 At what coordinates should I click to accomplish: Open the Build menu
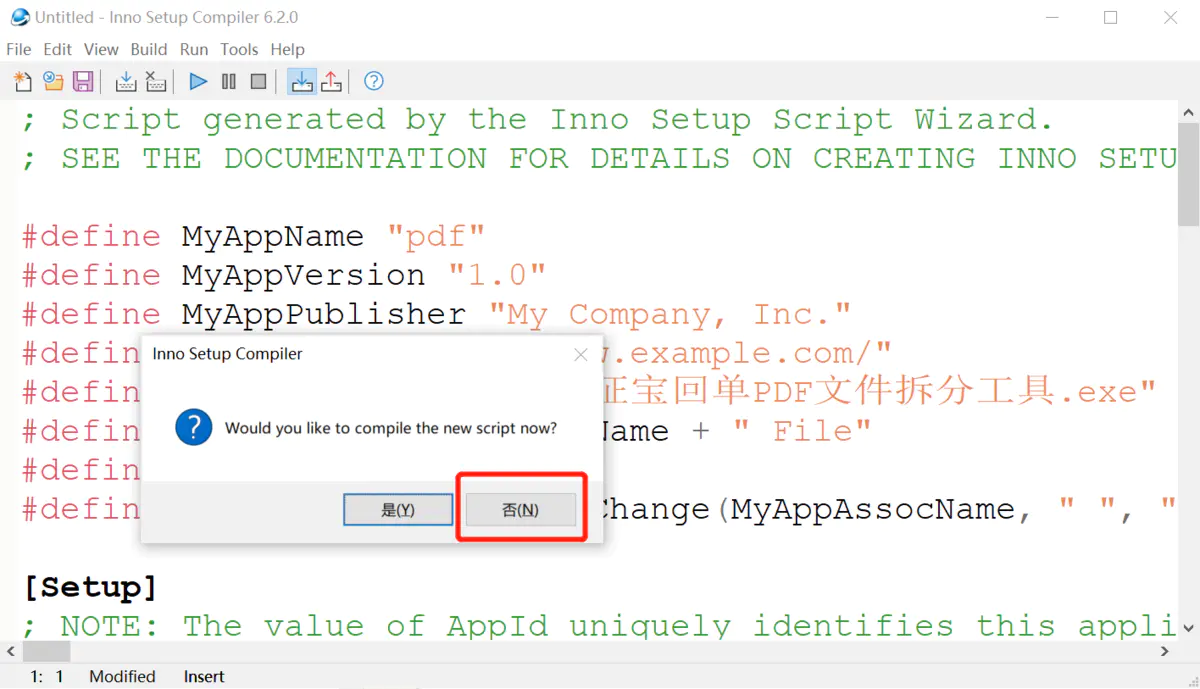[x=149, y=49]
